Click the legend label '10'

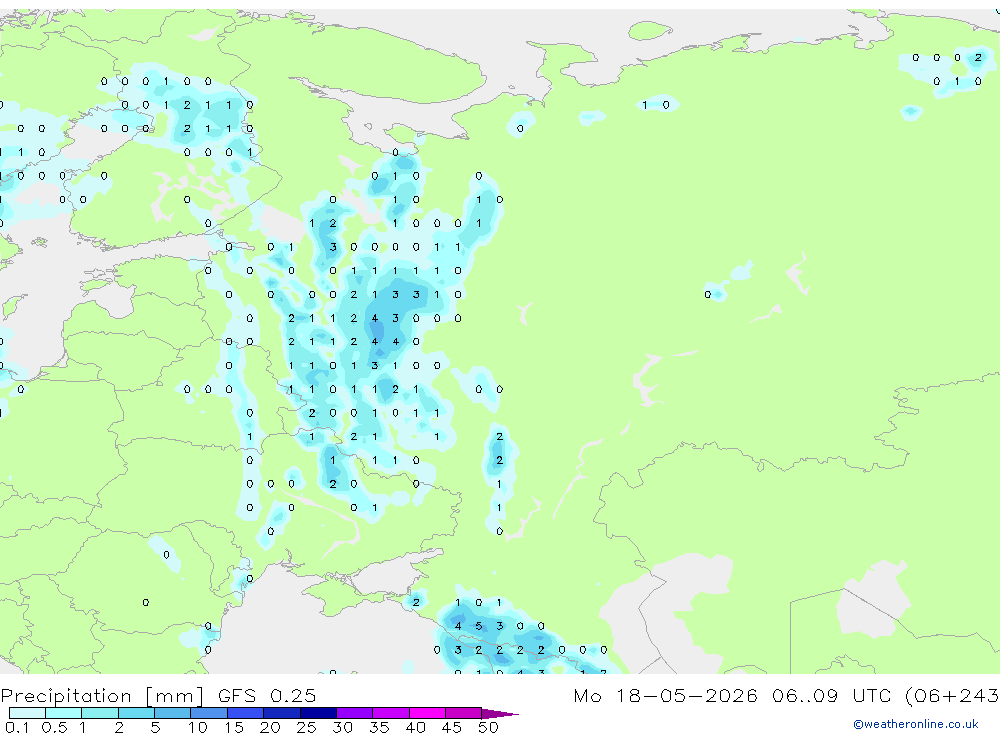tap(197, 727)
